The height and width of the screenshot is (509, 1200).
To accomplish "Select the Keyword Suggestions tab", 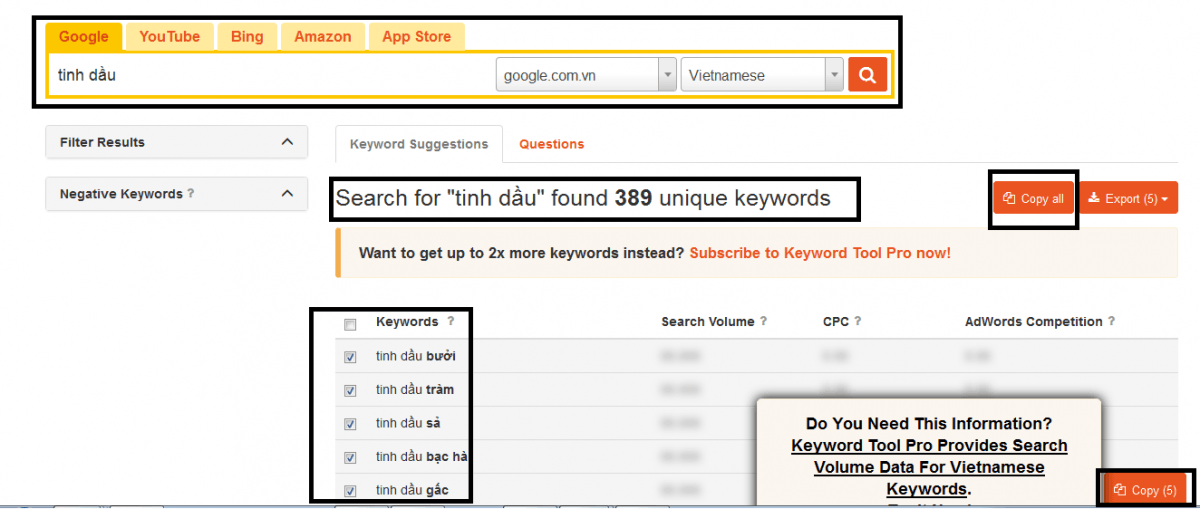I will 419,144.
